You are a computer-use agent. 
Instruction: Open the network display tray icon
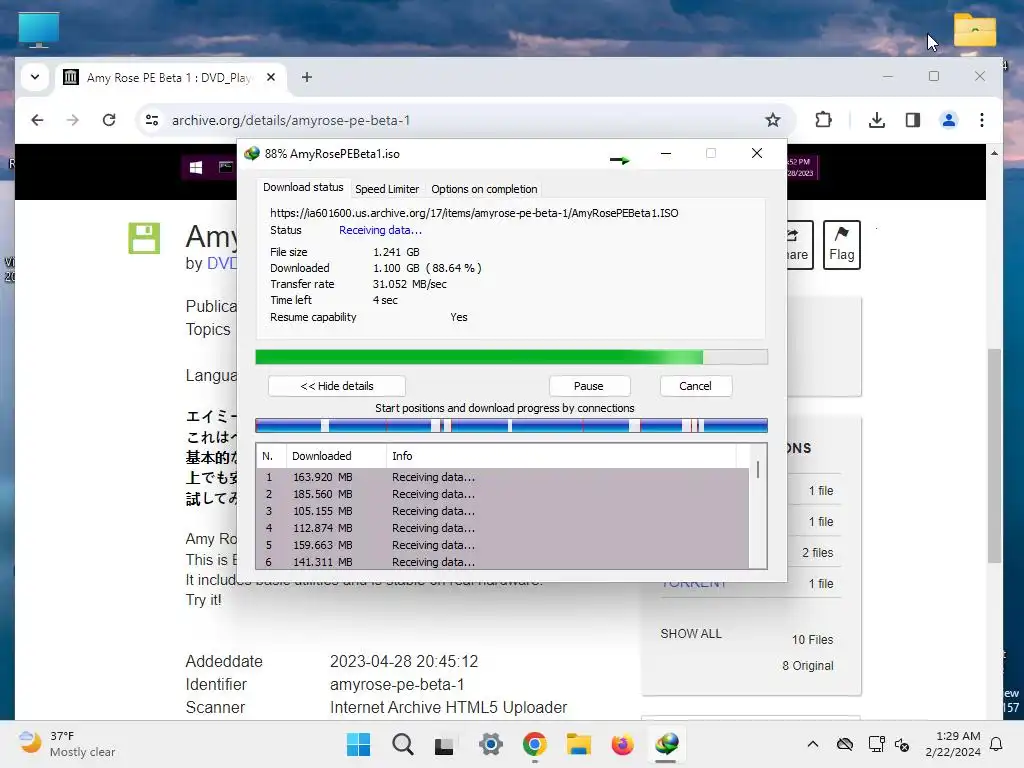[x=876, y=744]
